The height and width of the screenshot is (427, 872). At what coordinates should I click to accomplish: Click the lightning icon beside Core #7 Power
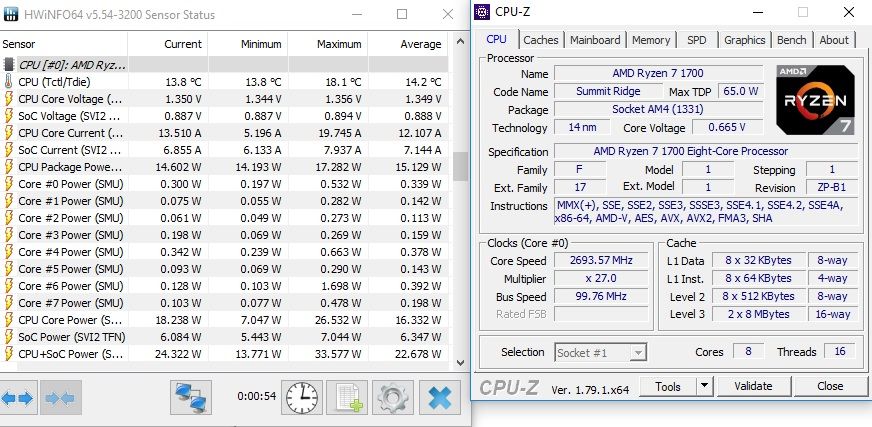tap(8, 302)
